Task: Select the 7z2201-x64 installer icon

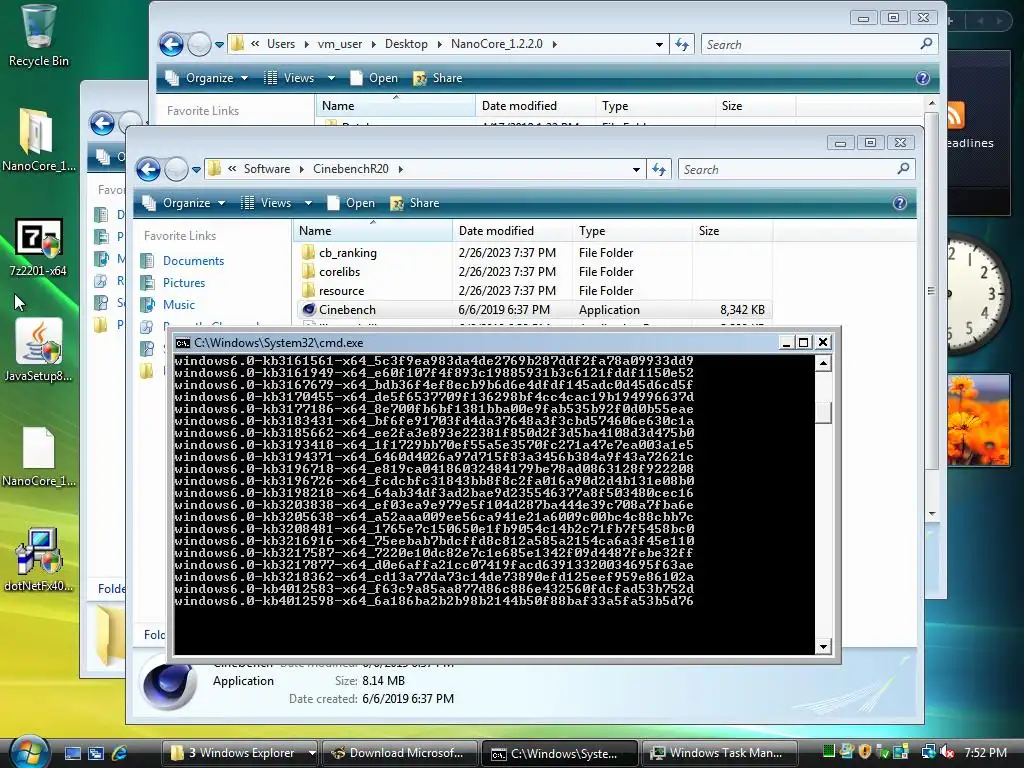Action: coord(38,247)
